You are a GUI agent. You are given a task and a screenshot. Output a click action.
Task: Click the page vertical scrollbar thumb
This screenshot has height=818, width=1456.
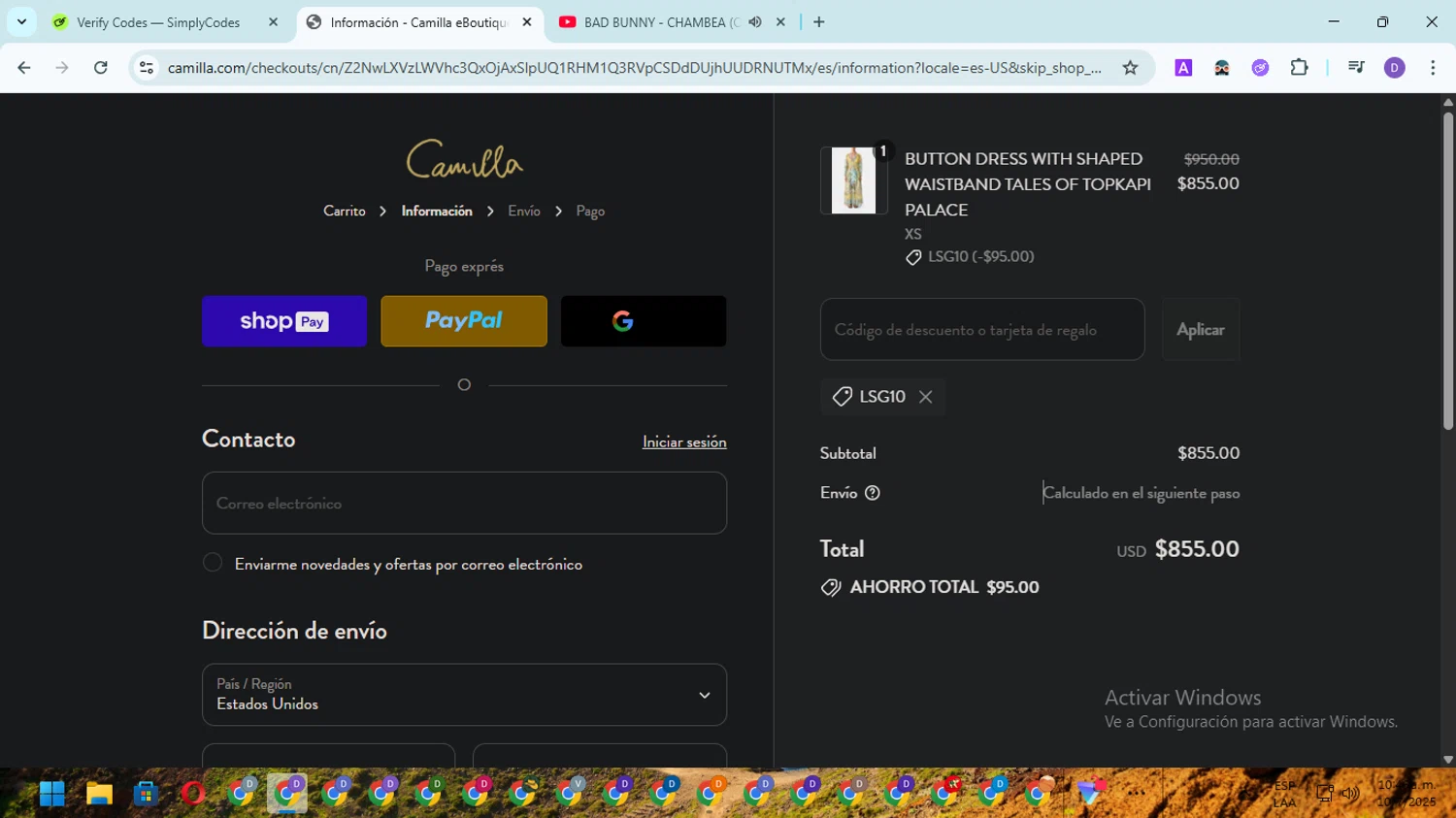coord(1447,272)
